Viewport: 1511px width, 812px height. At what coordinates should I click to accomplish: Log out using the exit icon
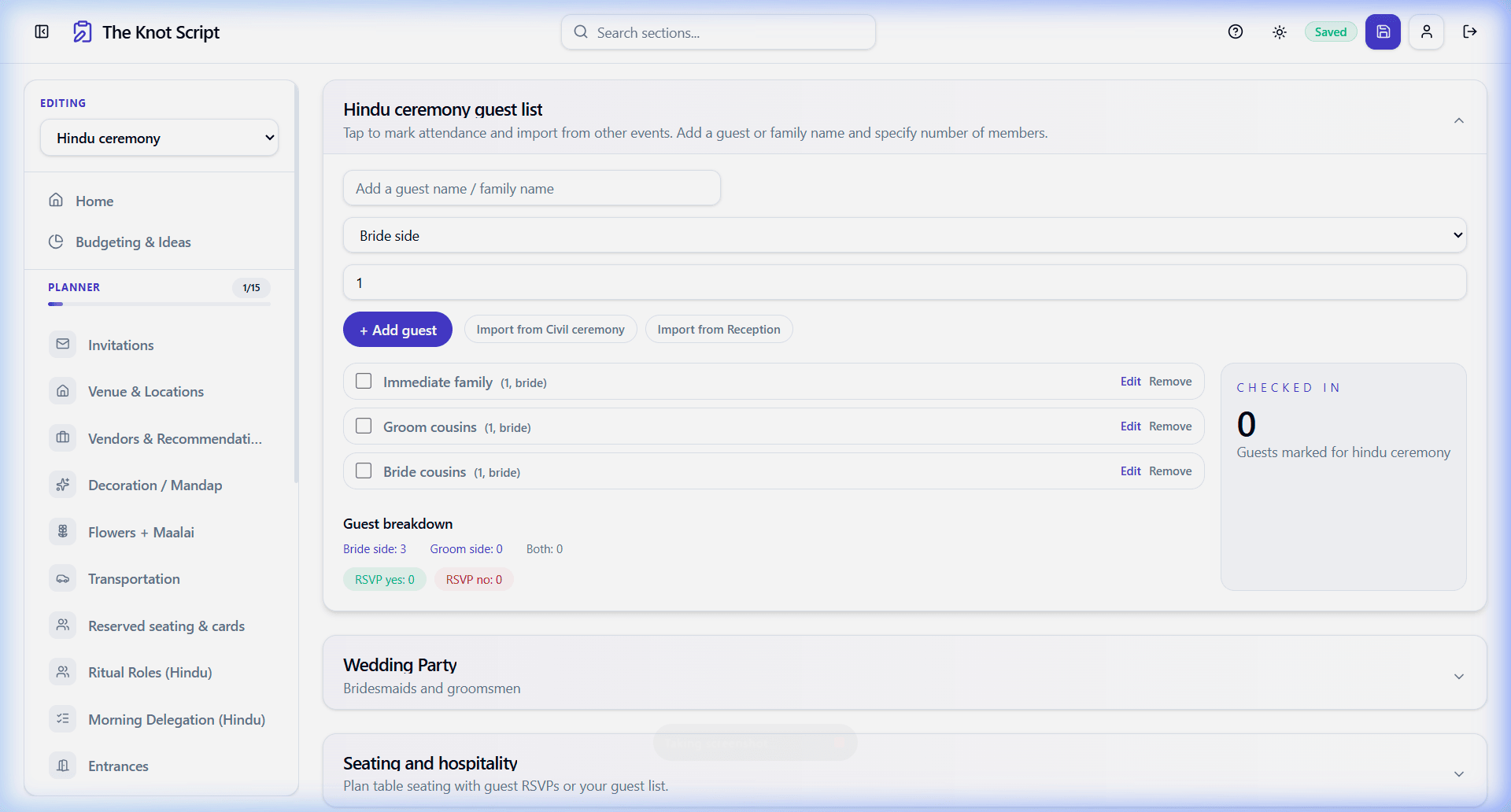1470,31
